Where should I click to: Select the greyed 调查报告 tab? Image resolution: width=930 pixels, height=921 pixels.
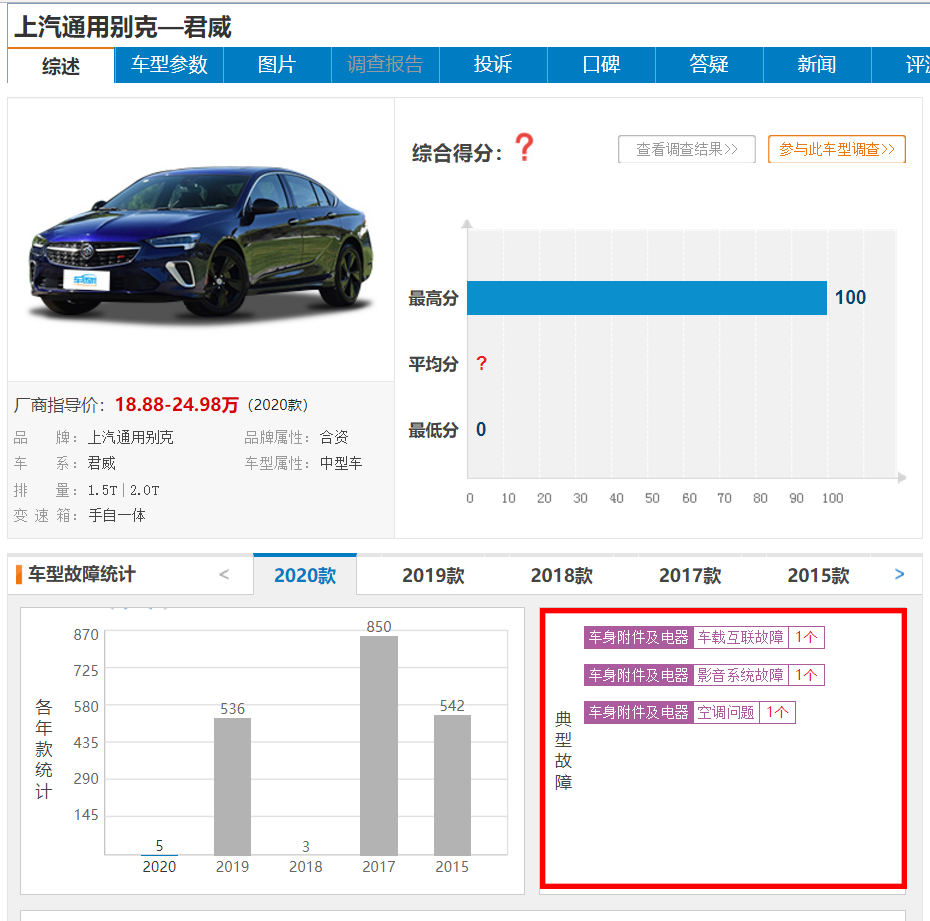[385, 65]
